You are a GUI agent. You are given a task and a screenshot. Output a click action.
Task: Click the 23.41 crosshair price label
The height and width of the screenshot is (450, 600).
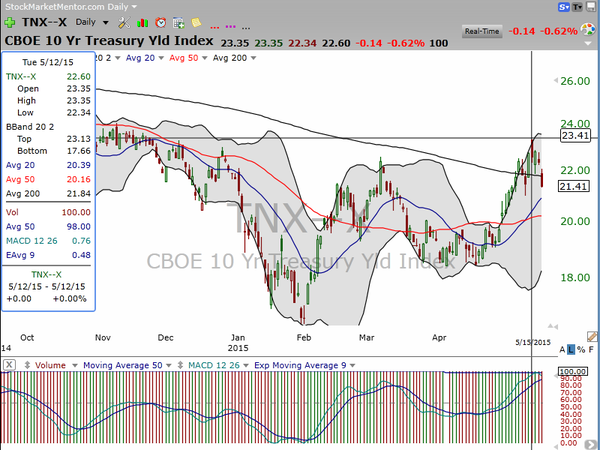click(575, 135)
